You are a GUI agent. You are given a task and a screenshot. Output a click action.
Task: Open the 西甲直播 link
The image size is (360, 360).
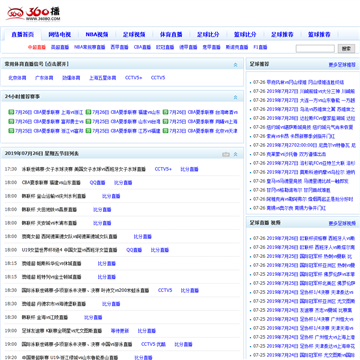(x=119, y=47)
